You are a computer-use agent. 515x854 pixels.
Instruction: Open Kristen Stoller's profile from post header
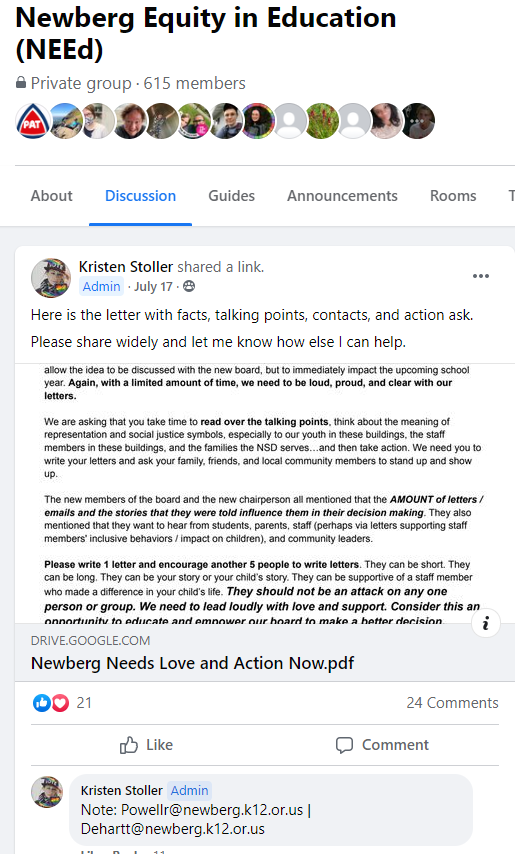pos(126,267)
